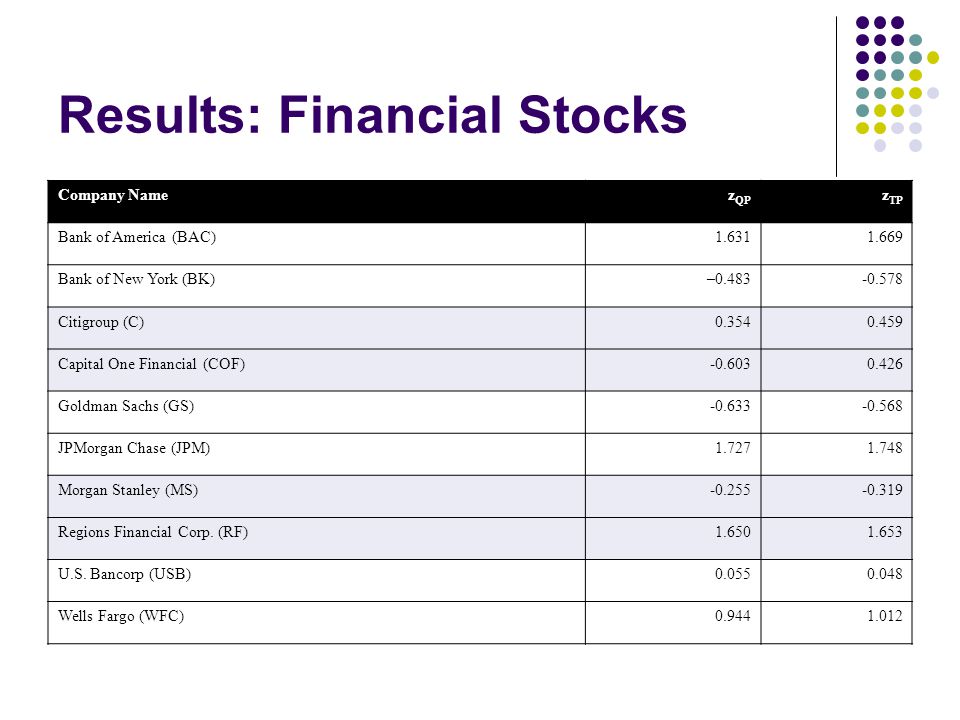Click the top-left dark purple decorative dot
Viewport: 960px width, 720px height.
coord(863,23)
